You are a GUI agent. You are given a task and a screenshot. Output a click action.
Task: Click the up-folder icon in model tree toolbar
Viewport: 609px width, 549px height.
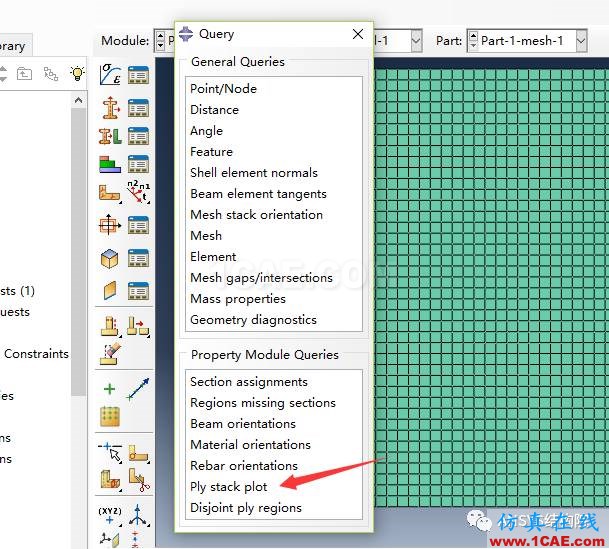[x=24, y=73]
